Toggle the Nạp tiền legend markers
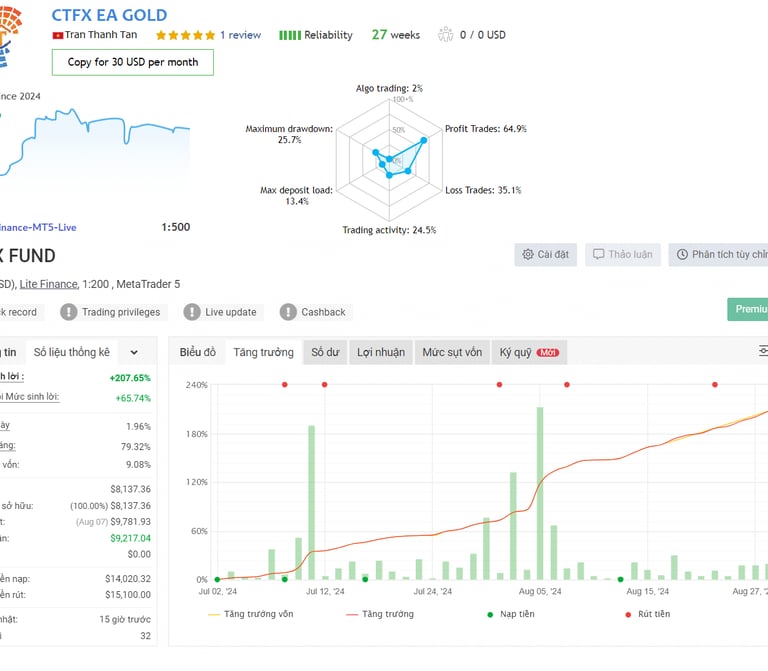Screen dimensions: 768x671 (x=511, y=614)
